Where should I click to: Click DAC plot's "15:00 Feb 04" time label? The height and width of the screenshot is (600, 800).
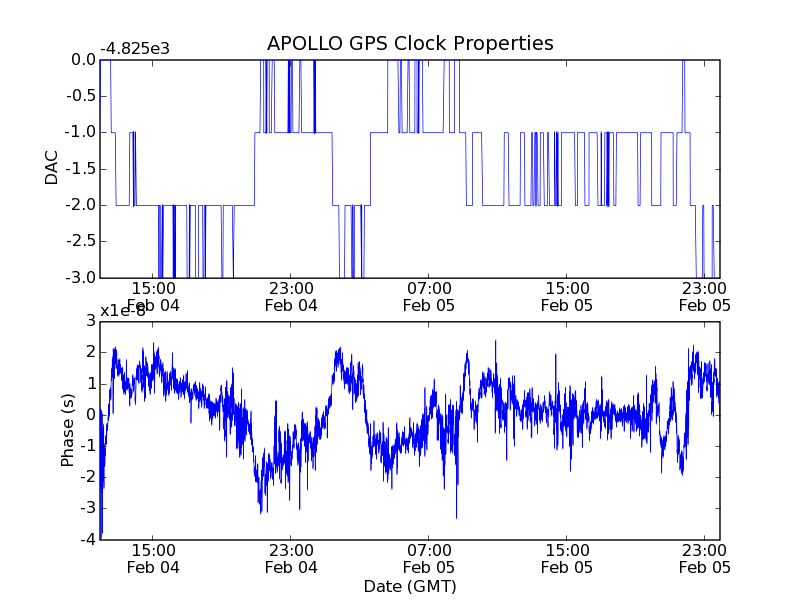(153, 297)
